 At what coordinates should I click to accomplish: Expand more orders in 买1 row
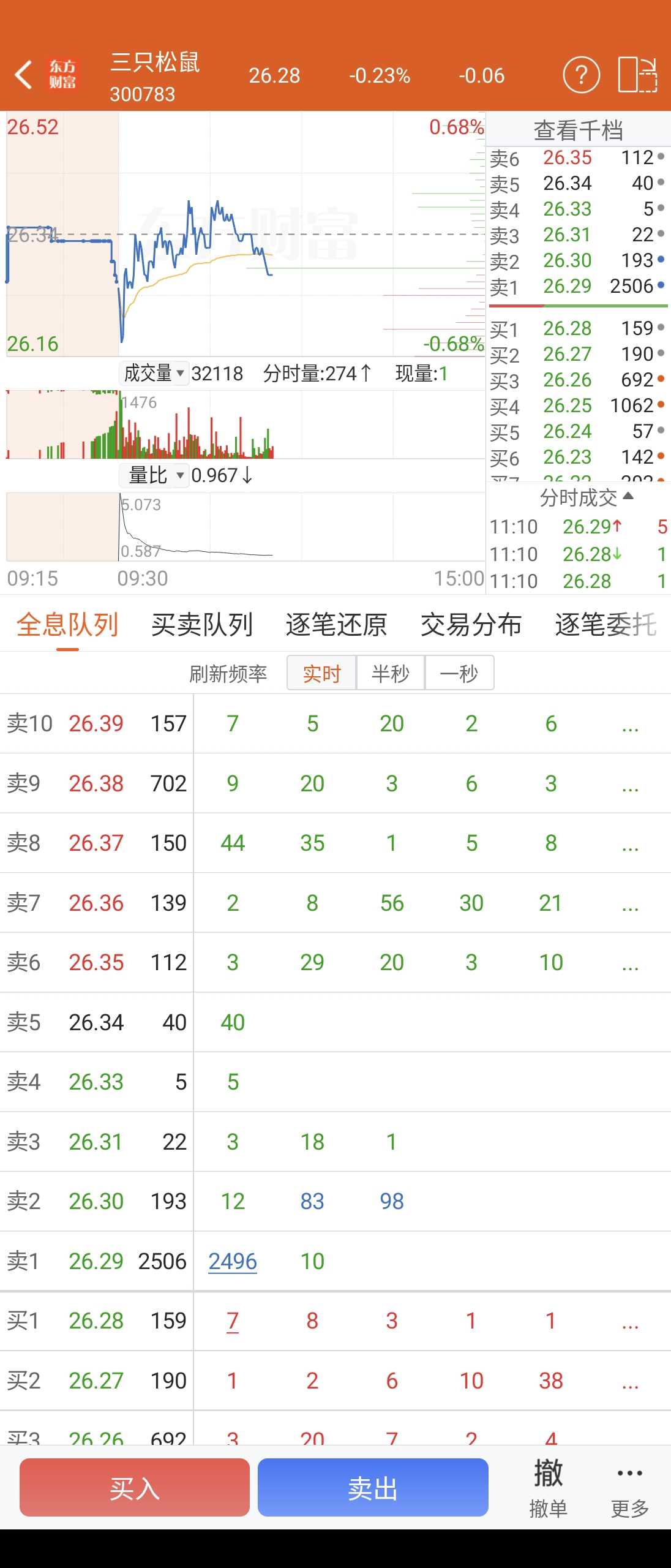coord(630,1321)
